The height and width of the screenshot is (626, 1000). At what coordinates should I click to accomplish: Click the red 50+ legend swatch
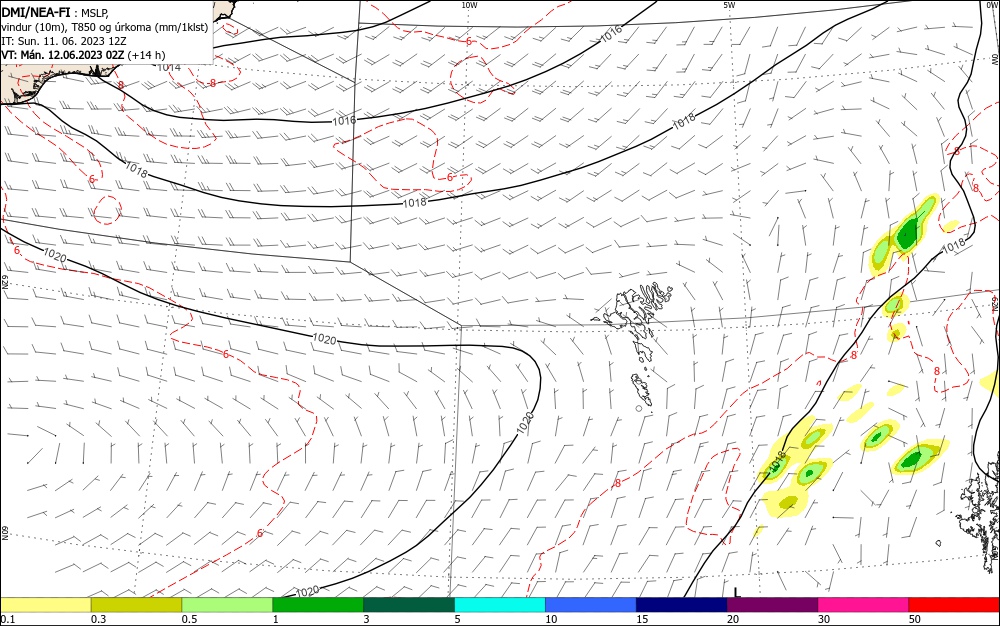(x=954, y=605)
